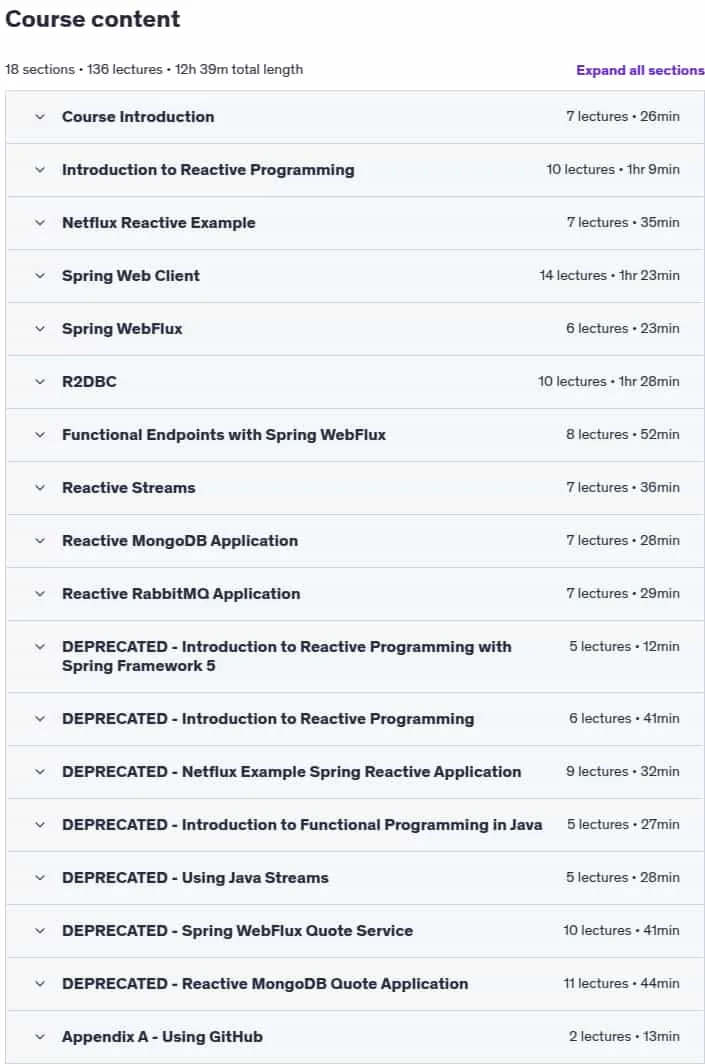Click the 14 lectures duration for Spring Web Client
The image size is (705, 1064).
click(x=609, y=276)
